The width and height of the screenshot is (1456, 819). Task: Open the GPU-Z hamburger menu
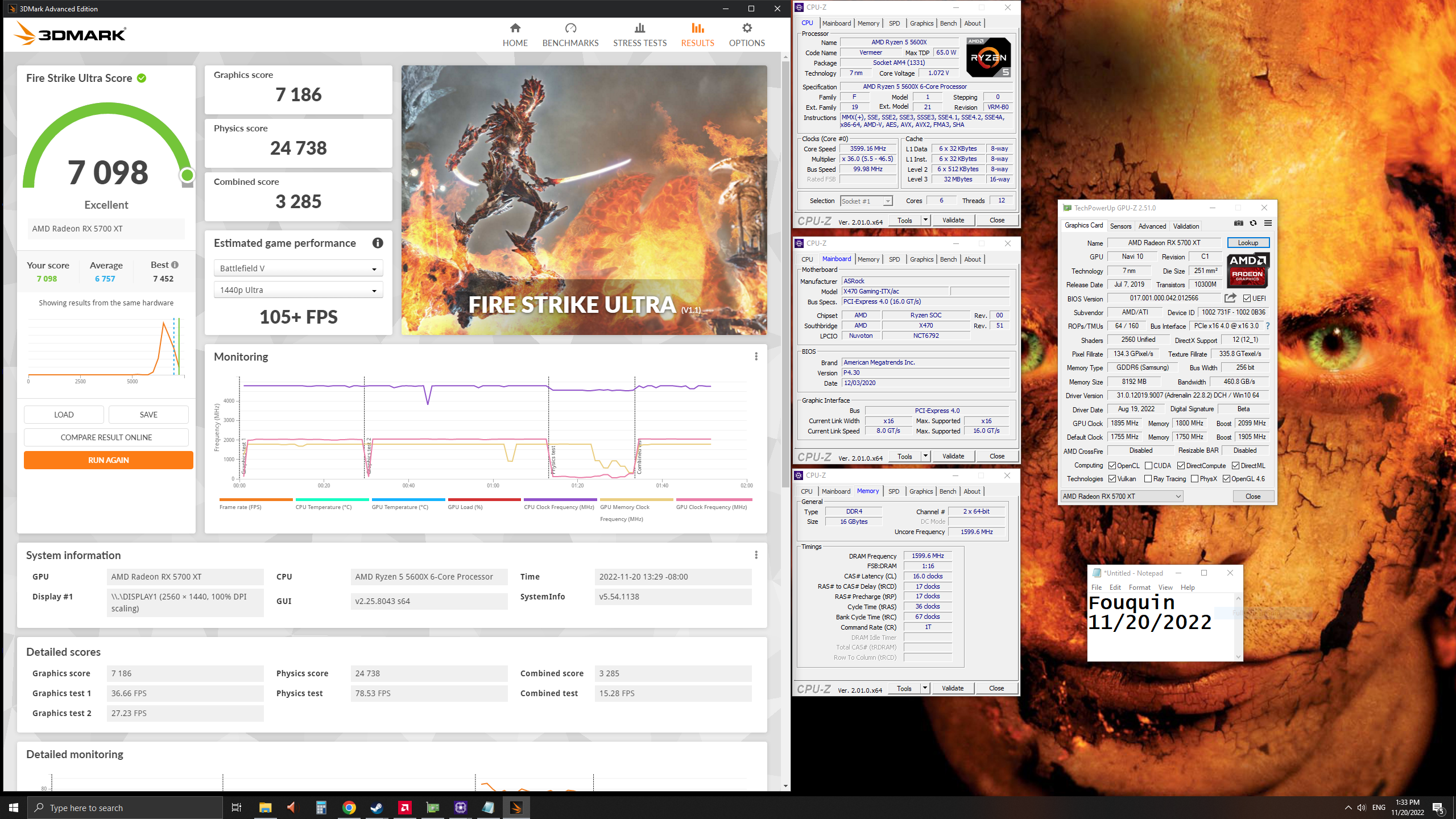(1268, 224)
